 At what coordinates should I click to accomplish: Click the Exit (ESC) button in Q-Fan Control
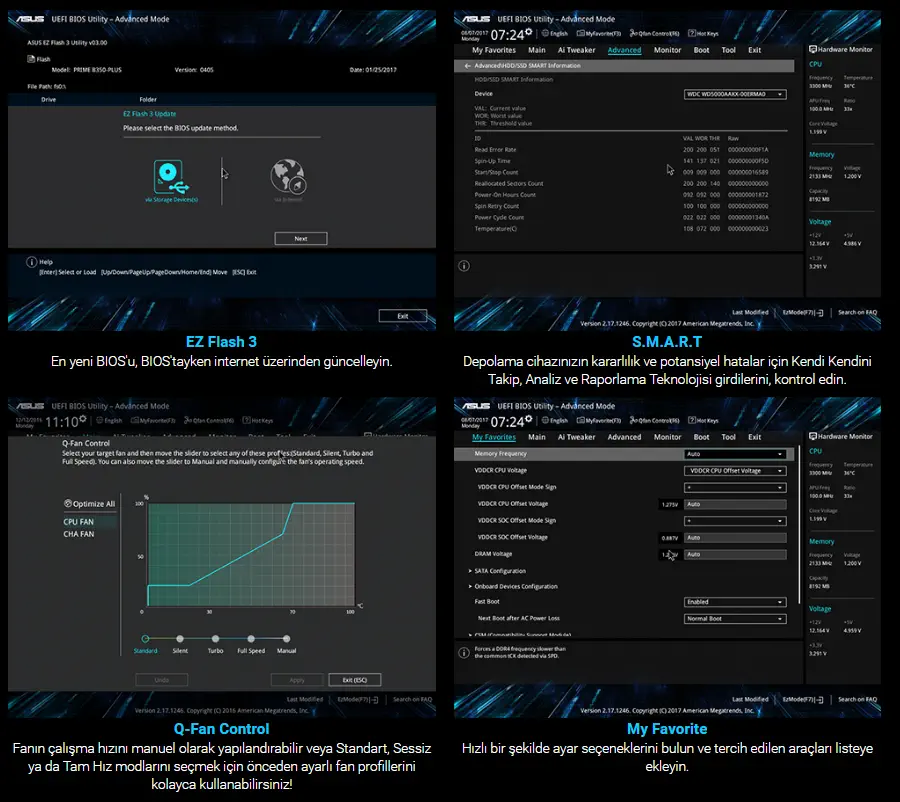click(355, 680)
